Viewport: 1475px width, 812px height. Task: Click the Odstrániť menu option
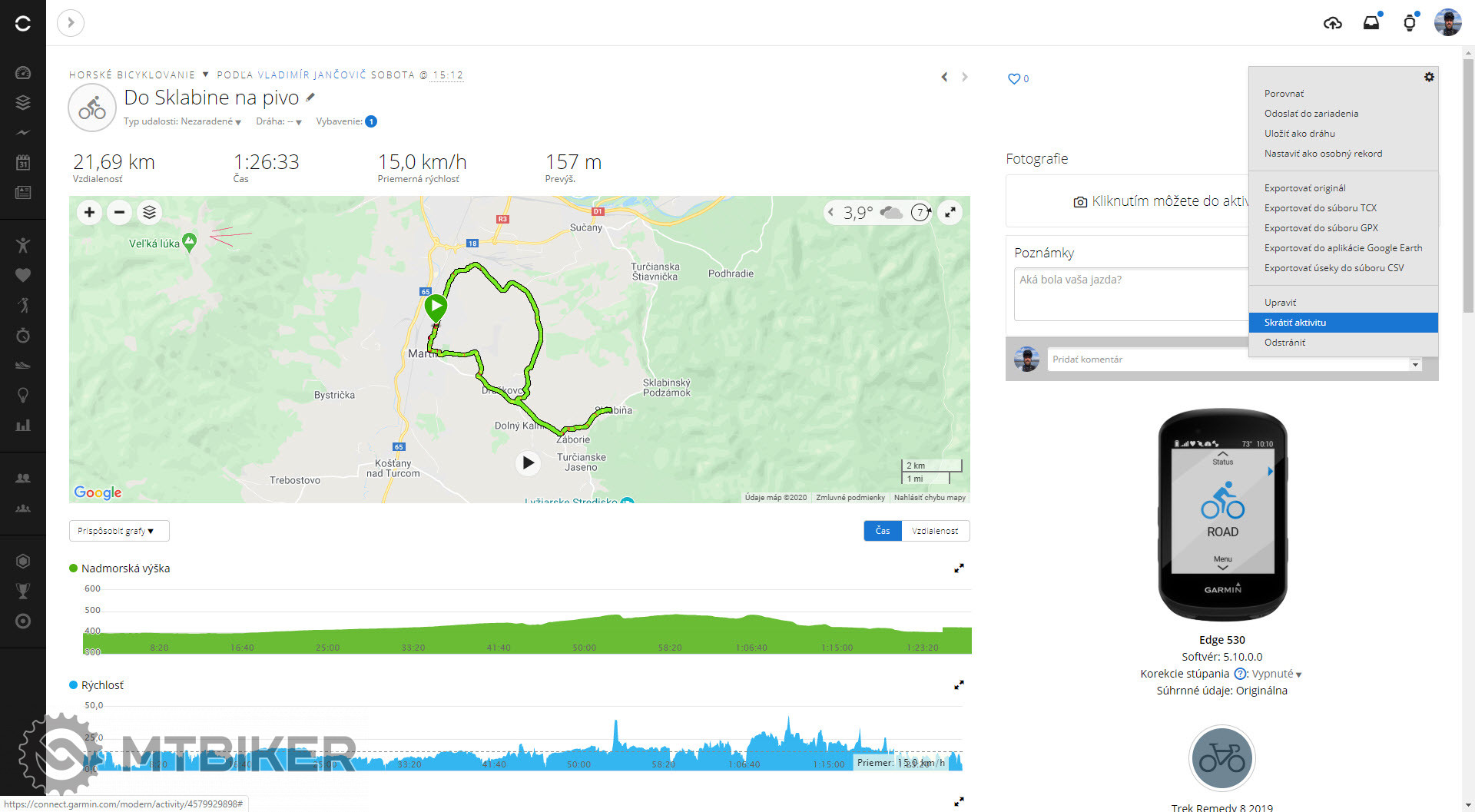pos(1284,343)
